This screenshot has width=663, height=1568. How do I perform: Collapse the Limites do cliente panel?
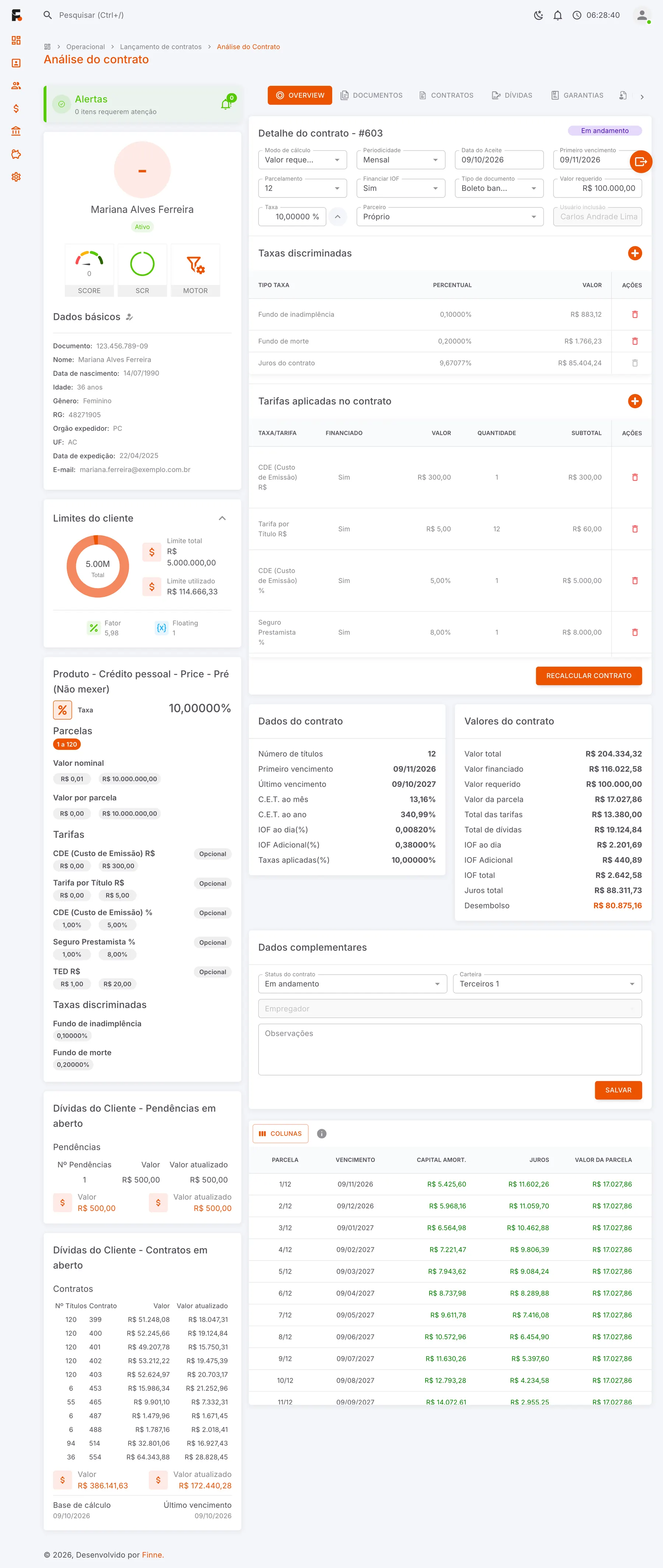(222, 518)
